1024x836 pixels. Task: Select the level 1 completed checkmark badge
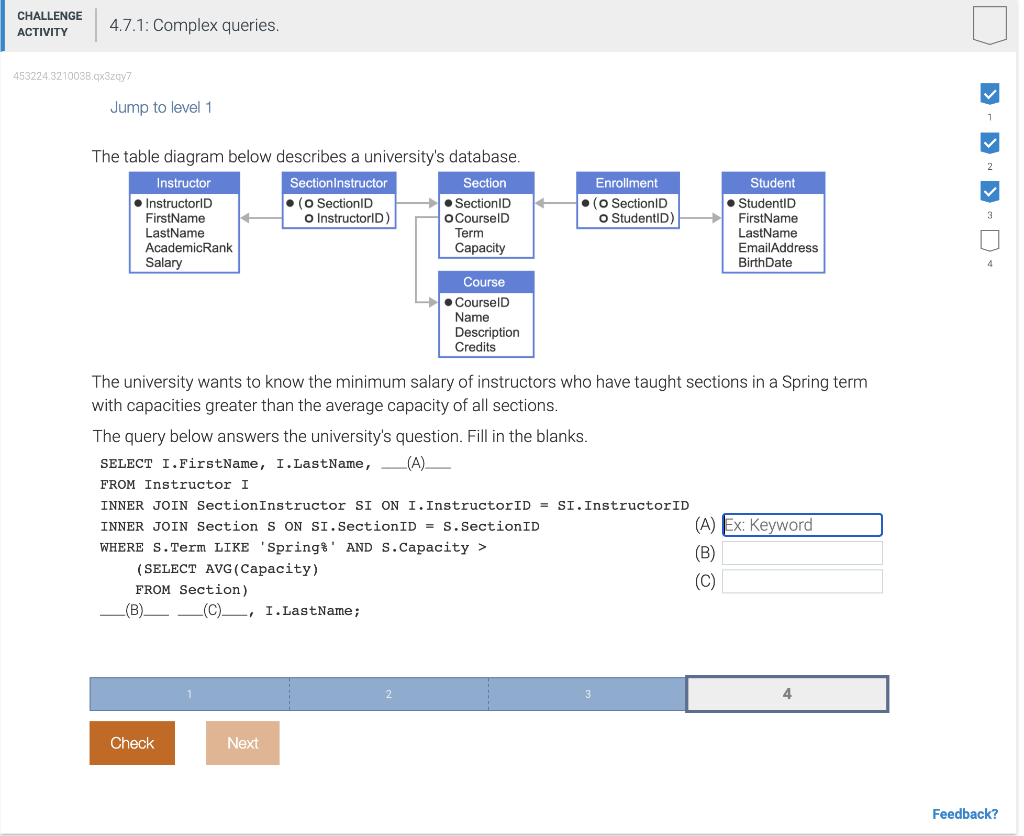[x=989, y=94]
